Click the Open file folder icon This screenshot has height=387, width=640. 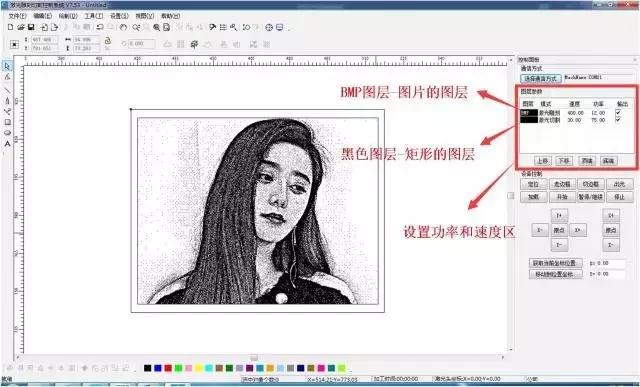click(21, 27)
